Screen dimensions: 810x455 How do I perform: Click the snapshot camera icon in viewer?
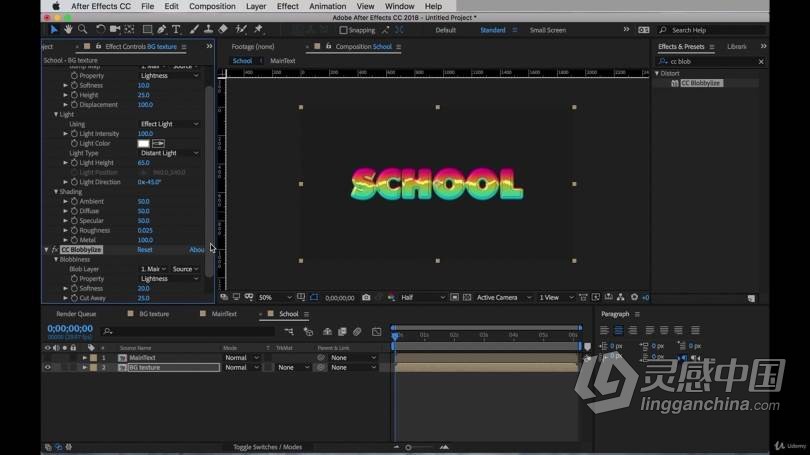coord(366,297)
